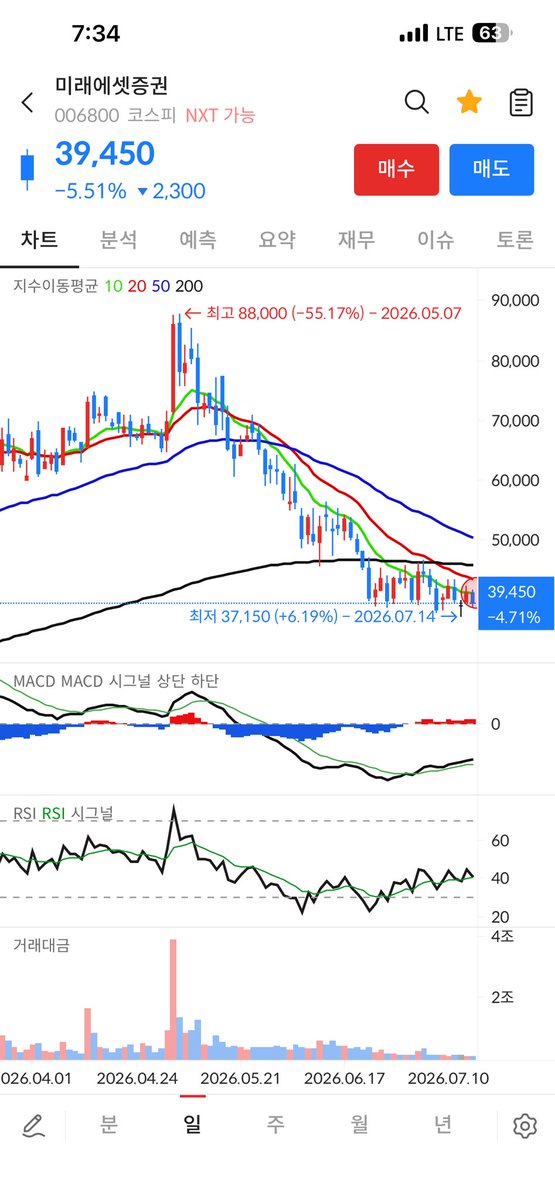The image size is (555, 1200).
Task: Tap the red circle marker on latest candle
Action: 470,593
